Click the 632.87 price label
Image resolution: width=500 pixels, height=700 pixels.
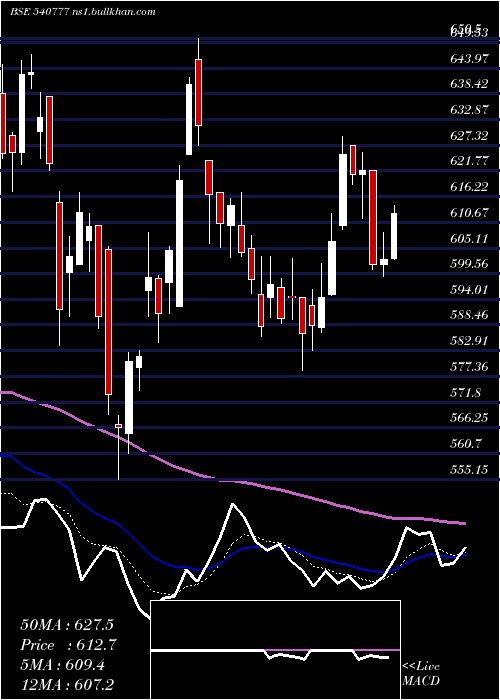coord(470,109)
